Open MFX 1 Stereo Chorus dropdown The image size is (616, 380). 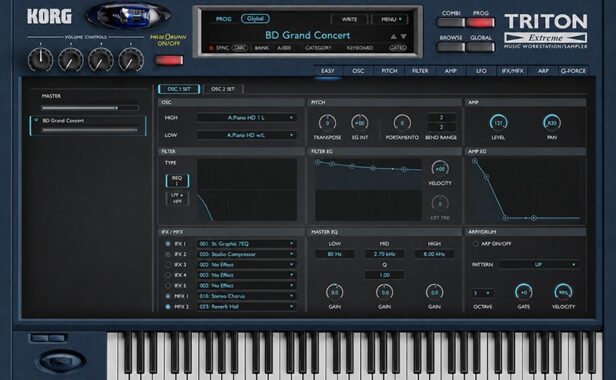247,296
